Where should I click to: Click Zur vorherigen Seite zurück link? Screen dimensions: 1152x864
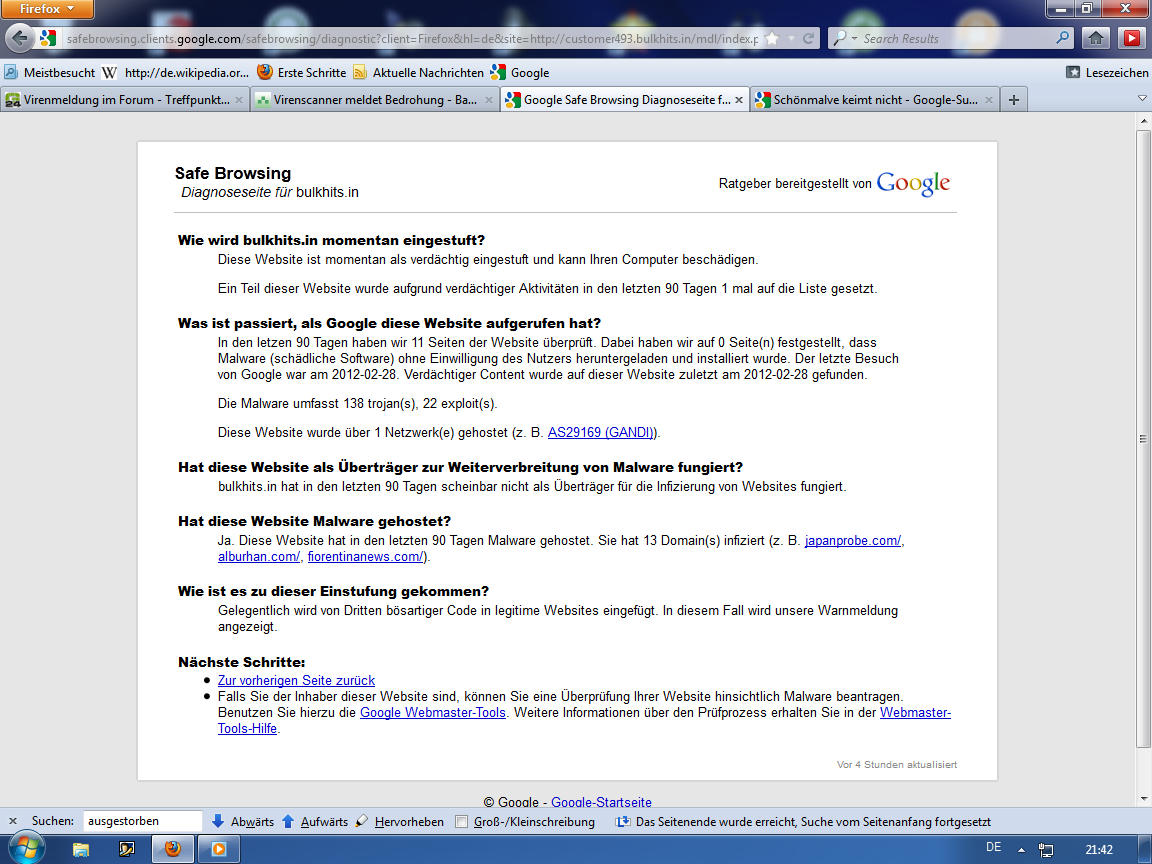pyautogui.click(x=296, y=681)
